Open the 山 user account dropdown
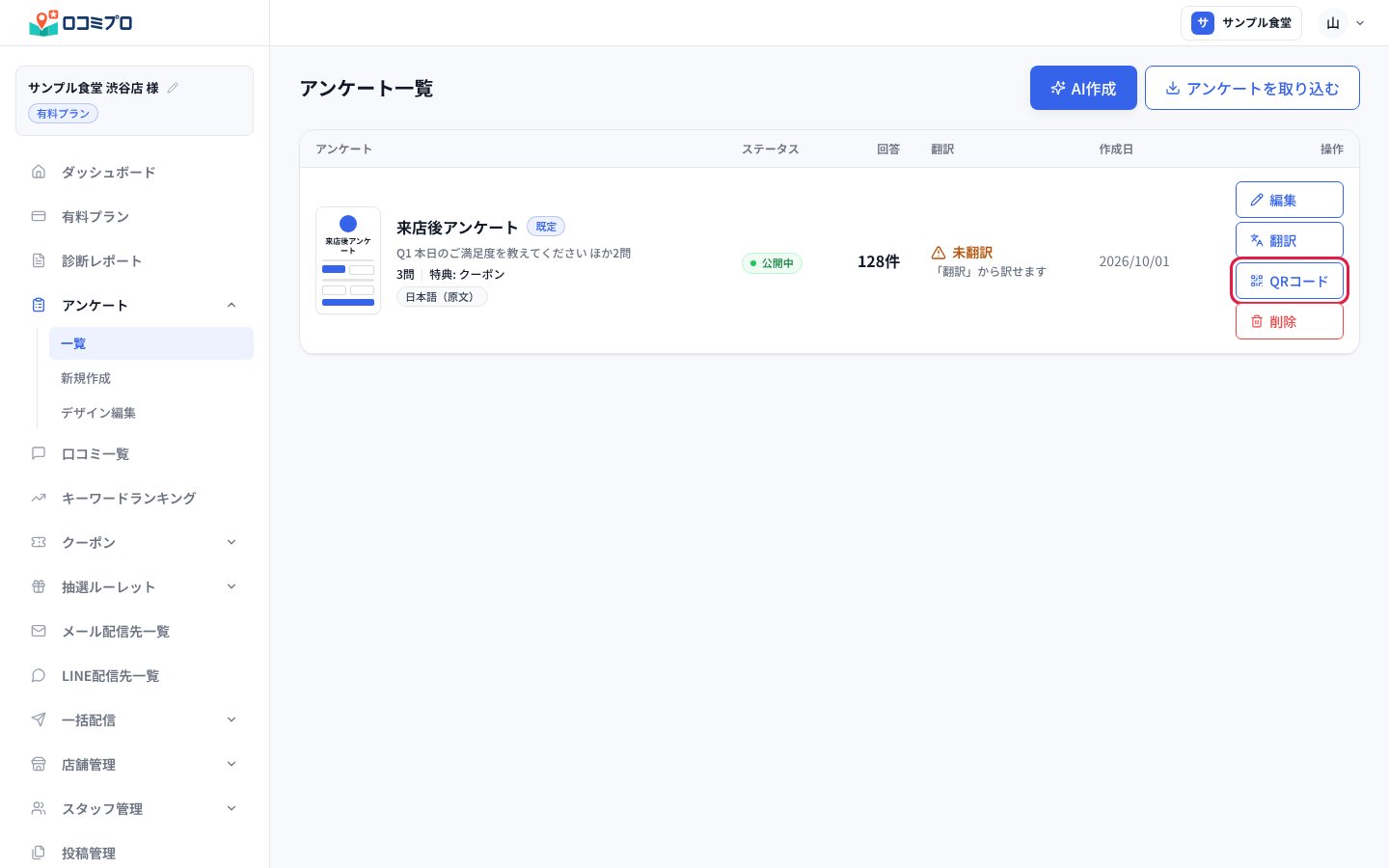 coord(1343,23)
